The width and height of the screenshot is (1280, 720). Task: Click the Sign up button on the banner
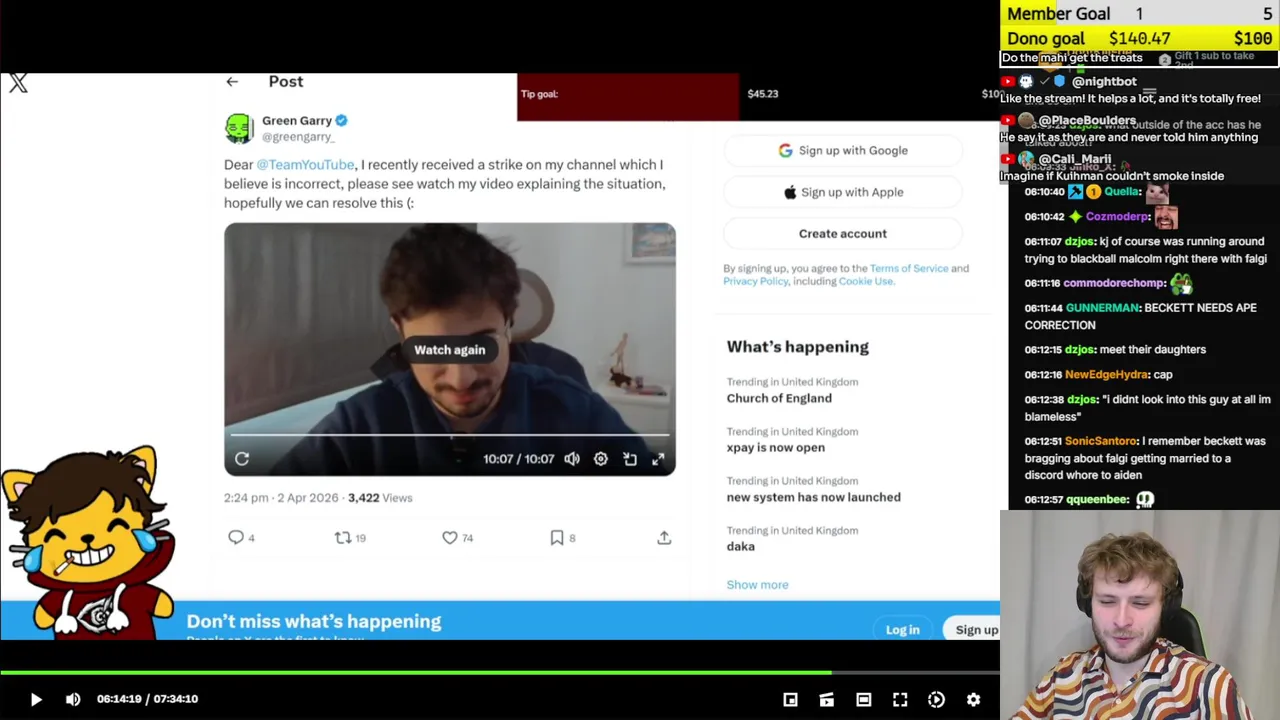[x=973, y=630]
